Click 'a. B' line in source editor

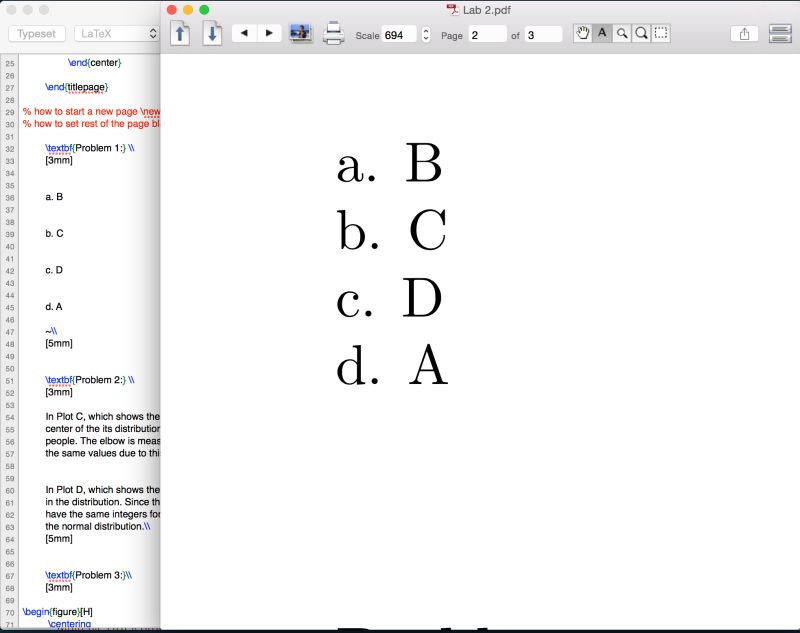(54, 197)
